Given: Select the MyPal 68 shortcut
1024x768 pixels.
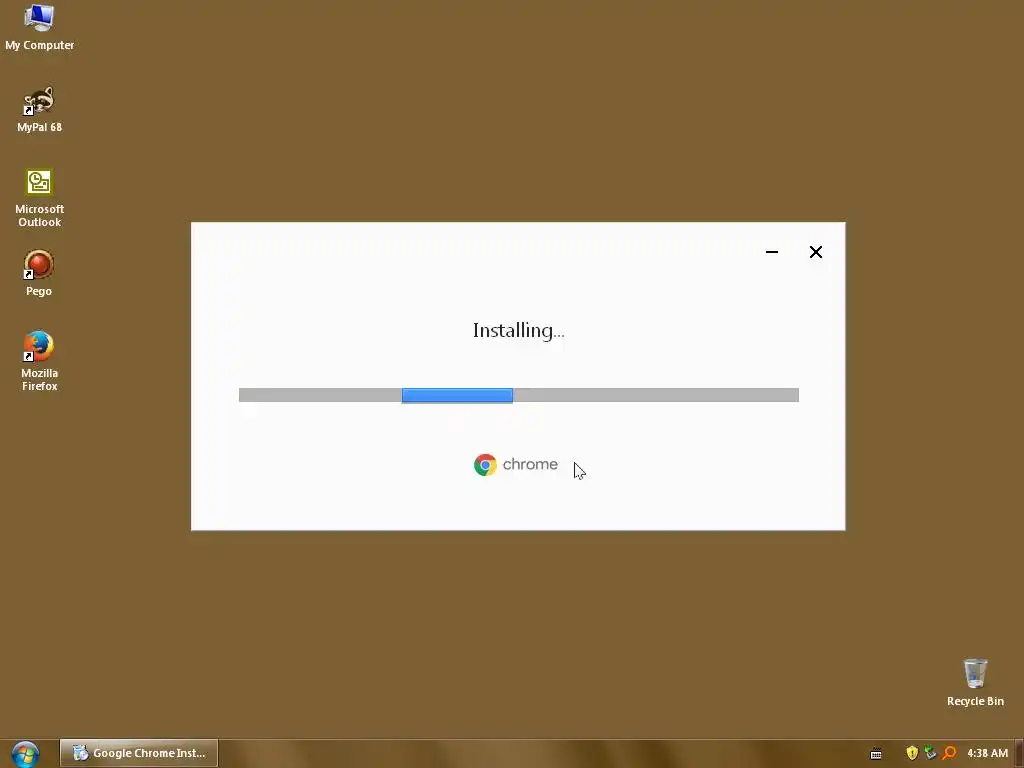Looking at the screenshot, I should (39, 109).
